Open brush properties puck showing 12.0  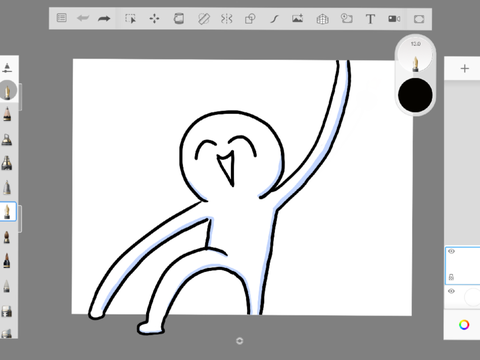point(415,55)
